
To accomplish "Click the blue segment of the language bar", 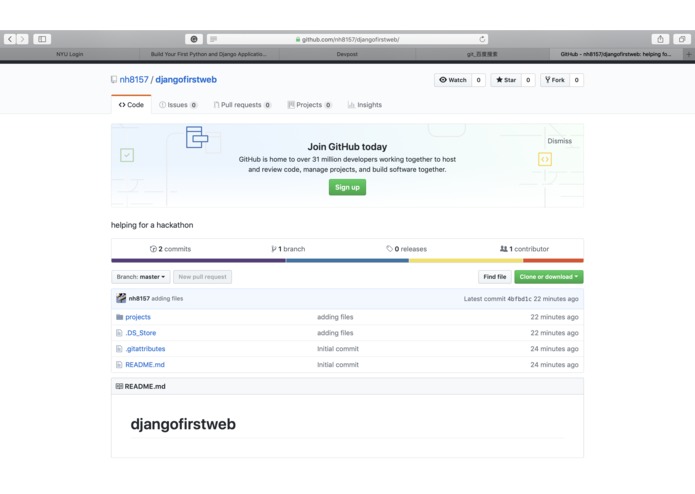I will coord(347,261).
